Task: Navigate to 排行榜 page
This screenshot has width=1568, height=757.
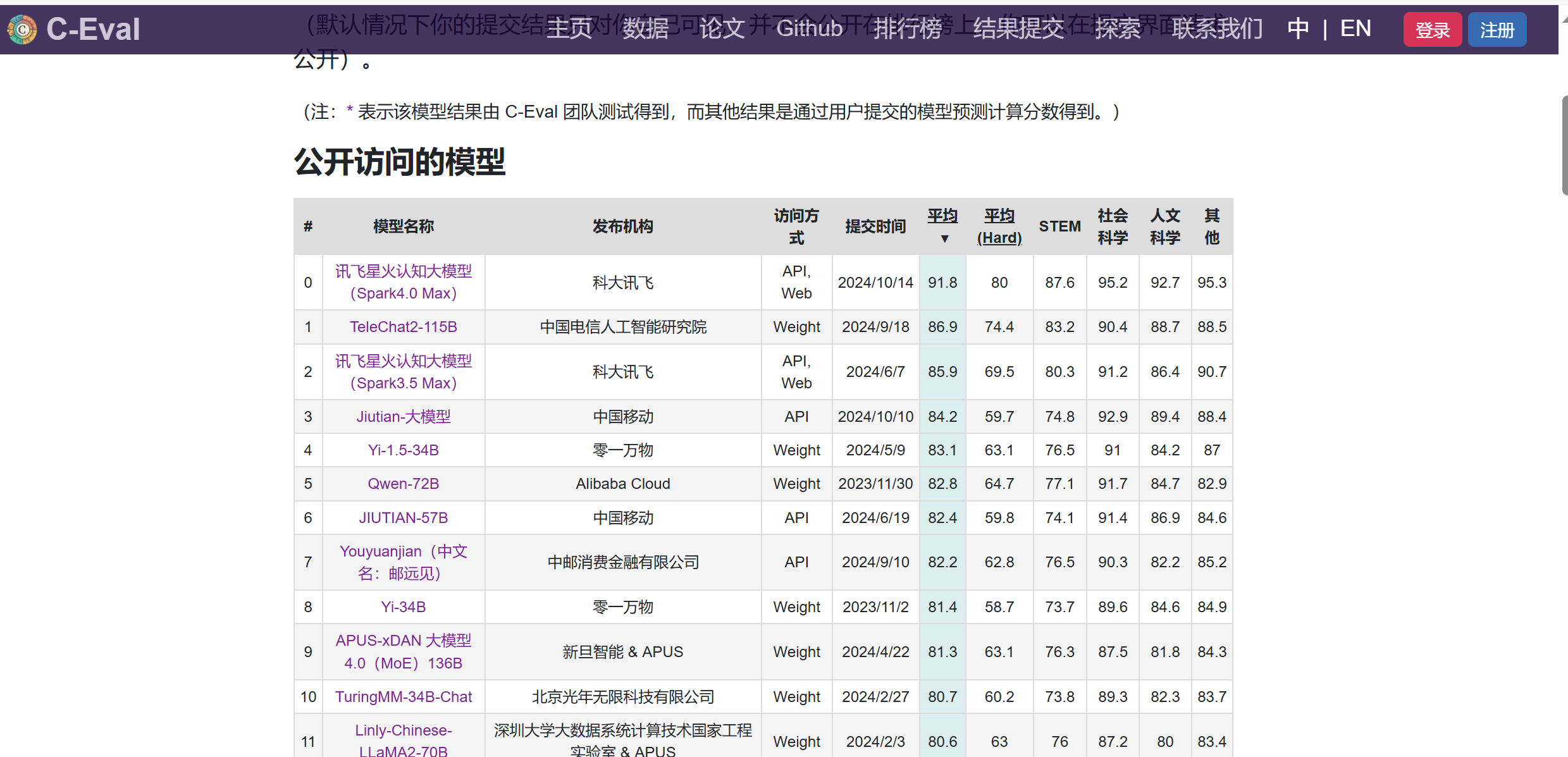Action: [x=908, y=28]
